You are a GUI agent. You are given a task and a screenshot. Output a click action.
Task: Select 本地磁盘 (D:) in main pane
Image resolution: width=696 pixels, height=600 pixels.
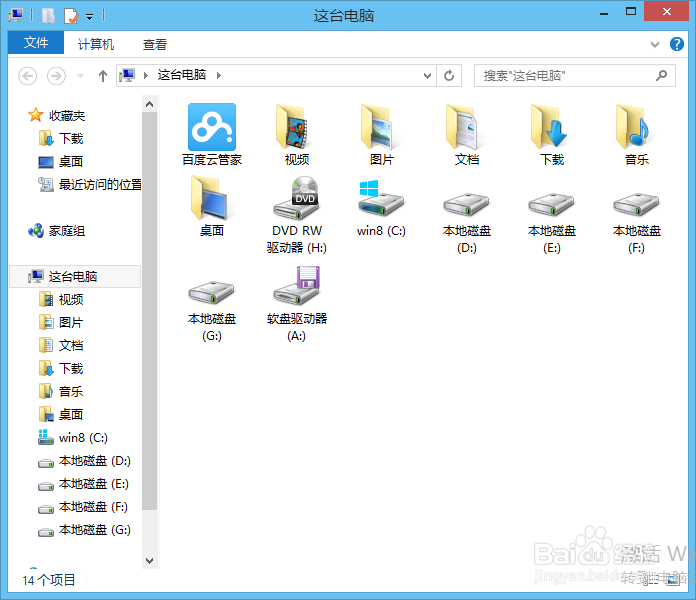point(467,223)
